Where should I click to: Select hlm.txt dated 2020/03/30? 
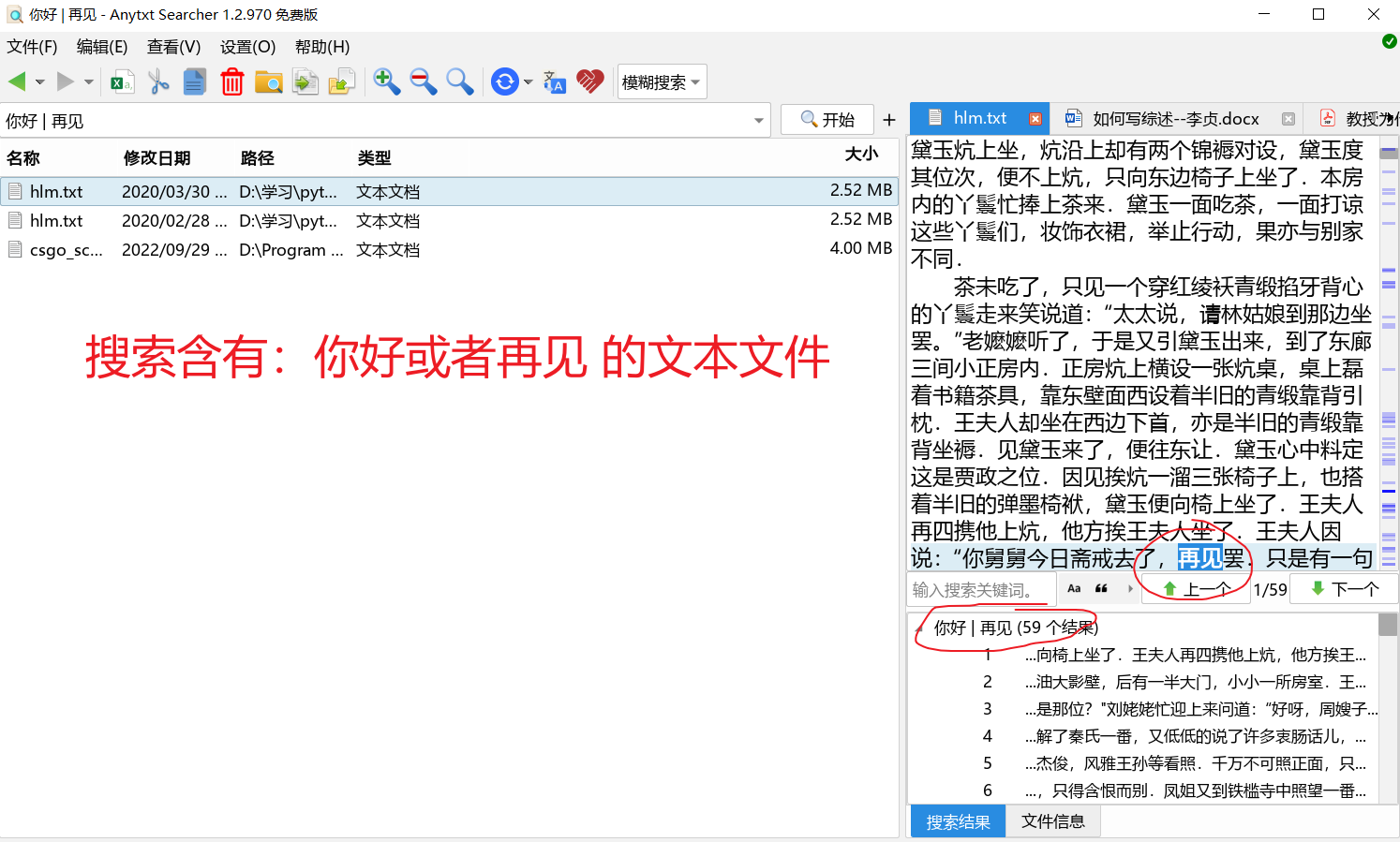(450, 191)
